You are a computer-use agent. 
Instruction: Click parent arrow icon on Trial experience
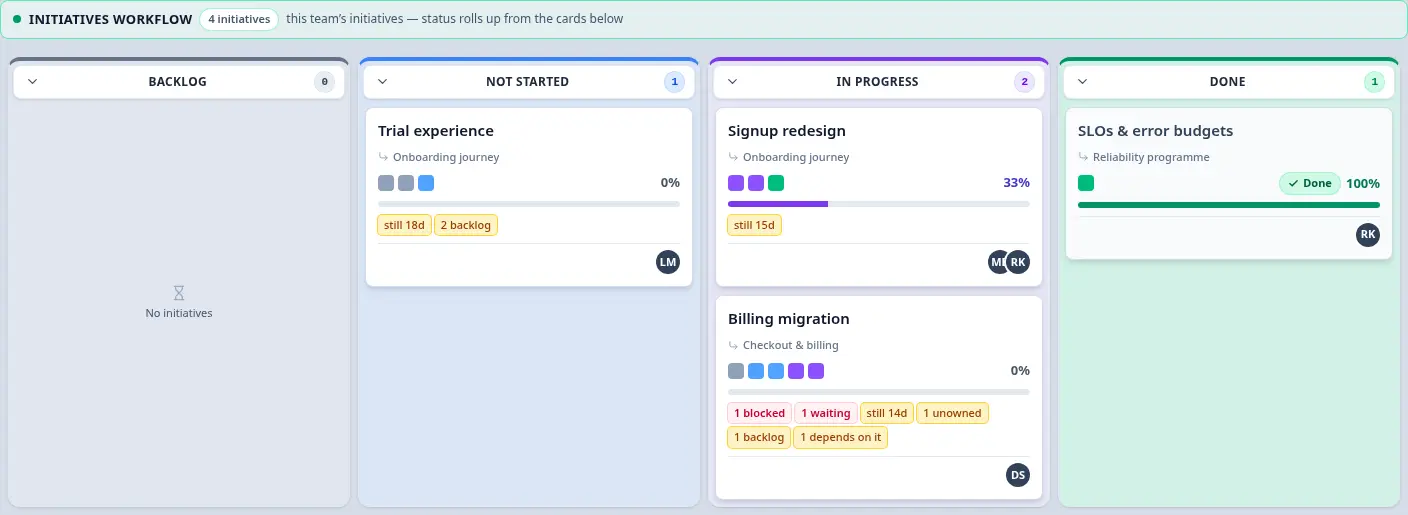point(383,157)
